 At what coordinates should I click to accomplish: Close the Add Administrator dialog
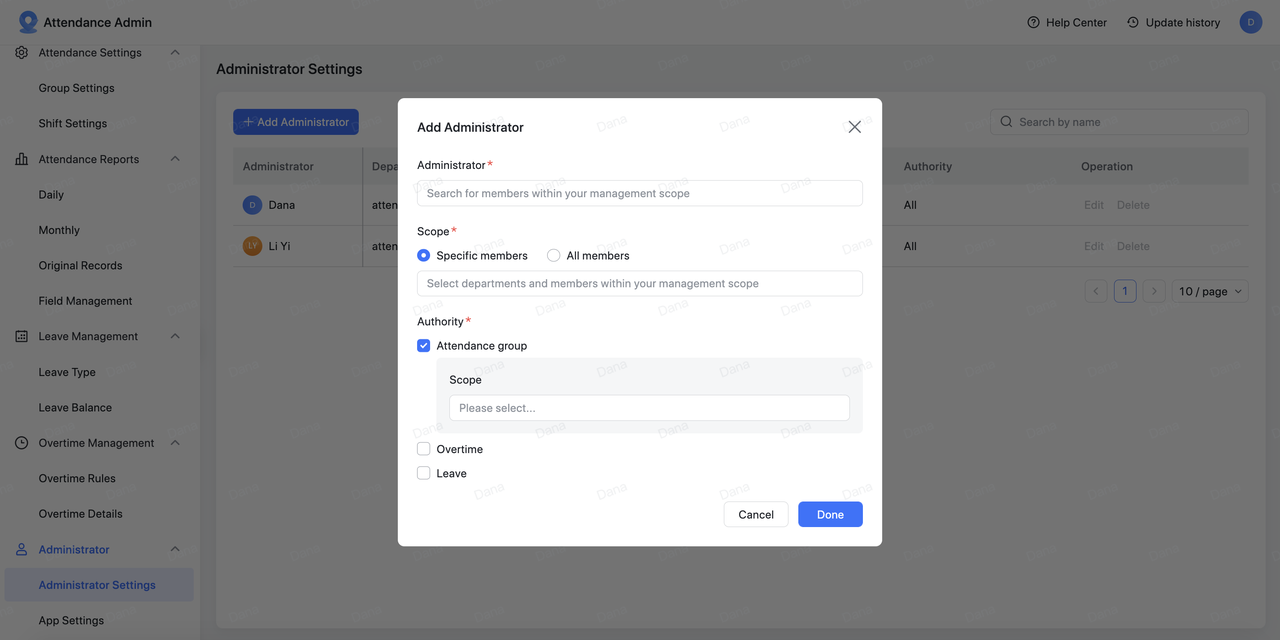(854, 127)
